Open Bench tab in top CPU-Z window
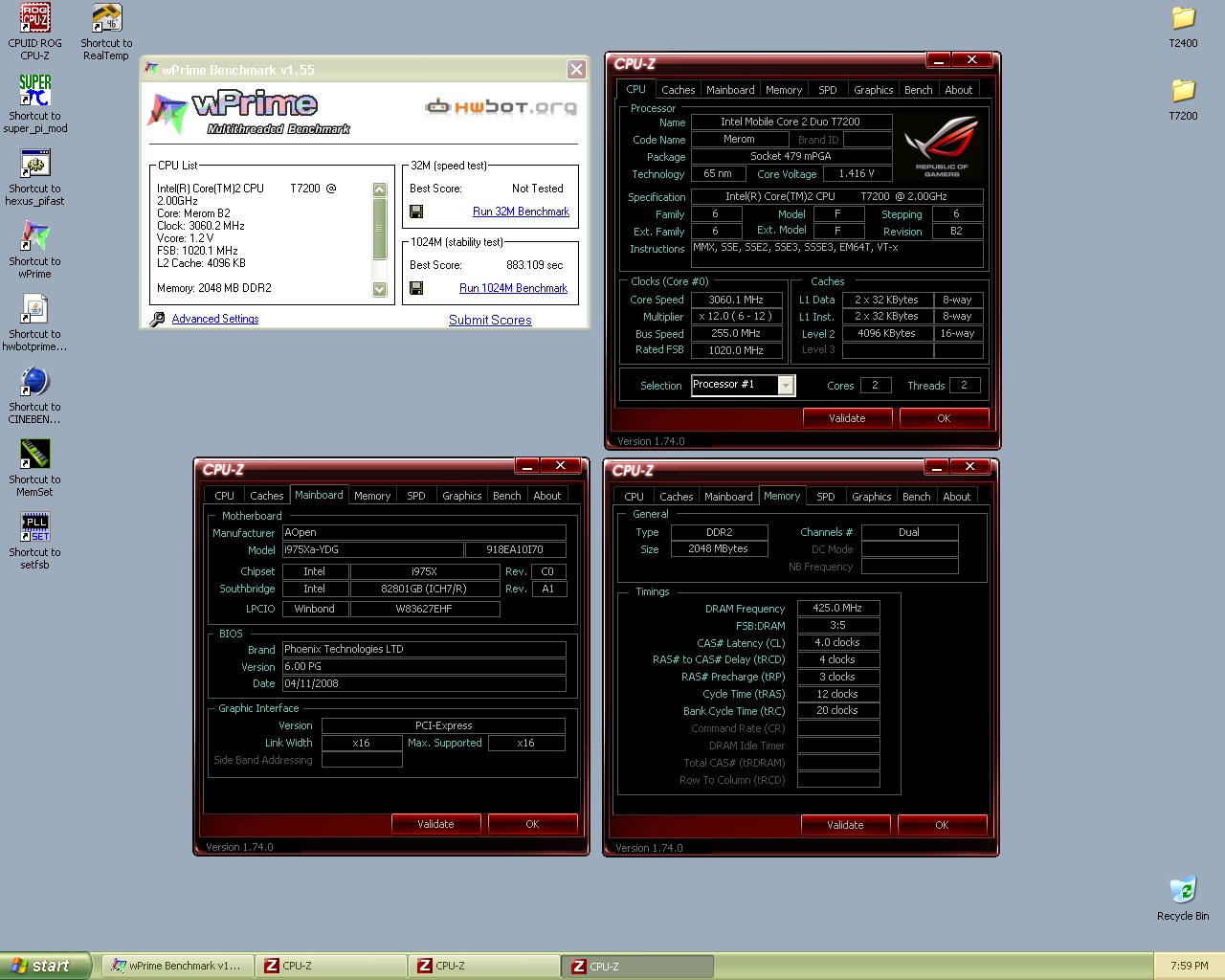Screen dimensions: 1225x980 tap(918, 90)
